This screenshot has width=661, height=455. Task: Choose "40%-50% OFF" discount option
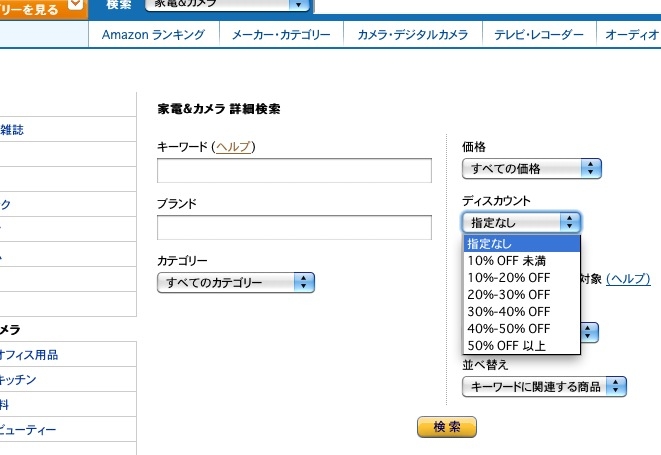click(508, 328)
